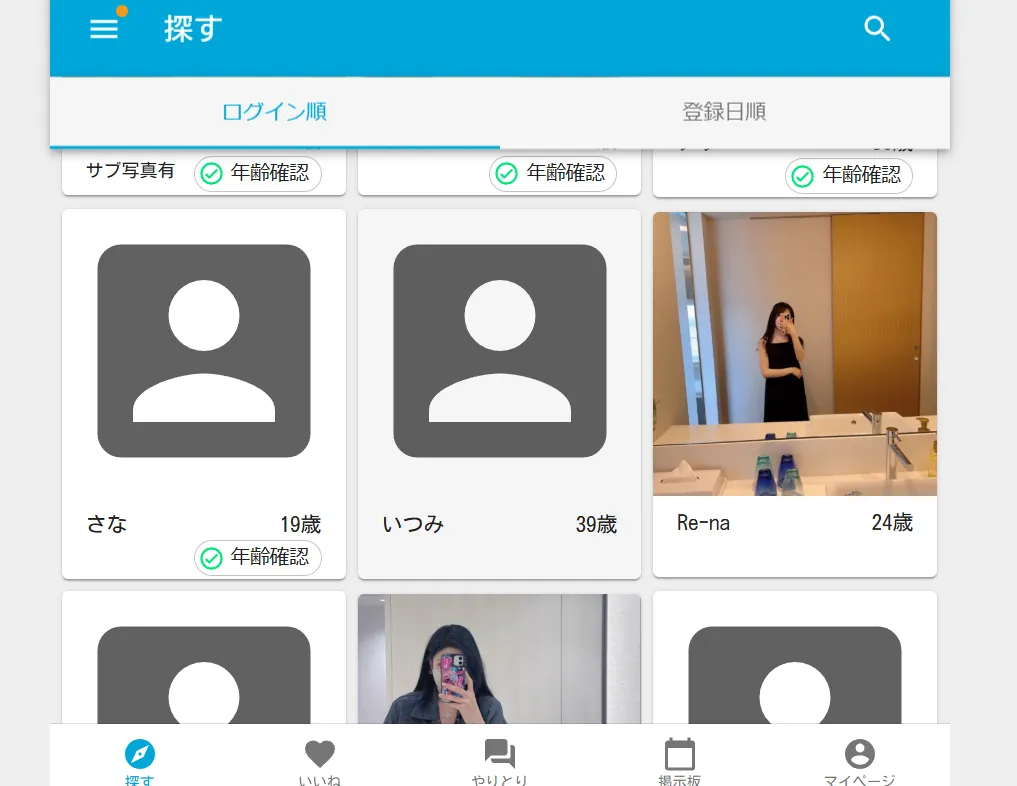Tap the search magnifier icon
The image size is (1017, 786).
(x=877, y=29)
